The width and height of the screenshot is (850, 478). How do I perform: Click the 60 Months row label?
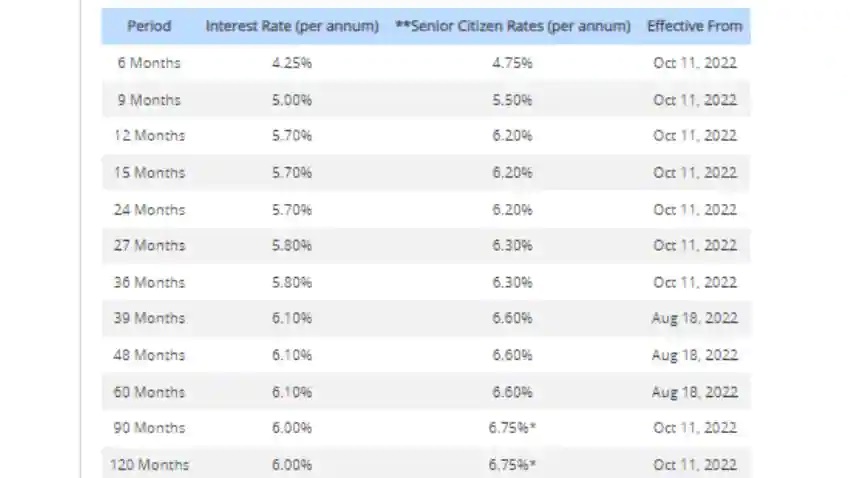click(149, 391)
